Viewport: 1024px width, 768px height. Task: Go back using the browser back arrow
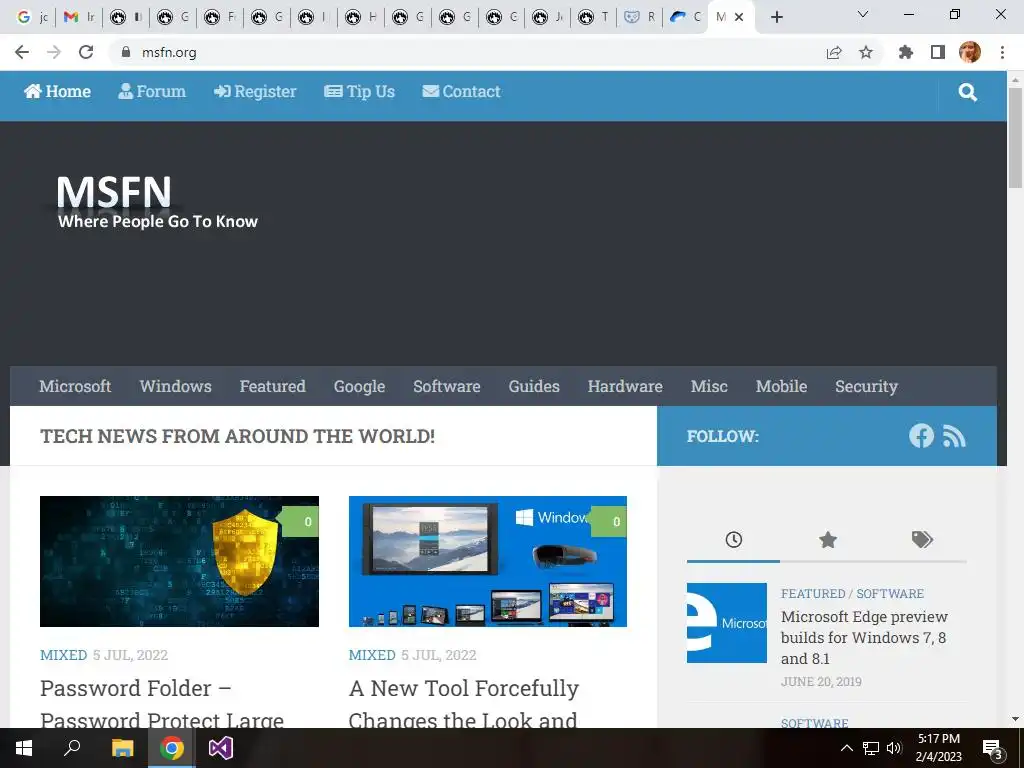tap(22, 52)
